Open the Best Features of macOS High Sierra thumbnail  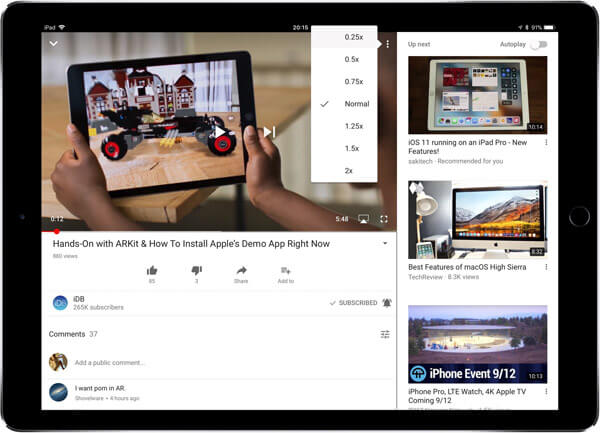pos(478,220)
